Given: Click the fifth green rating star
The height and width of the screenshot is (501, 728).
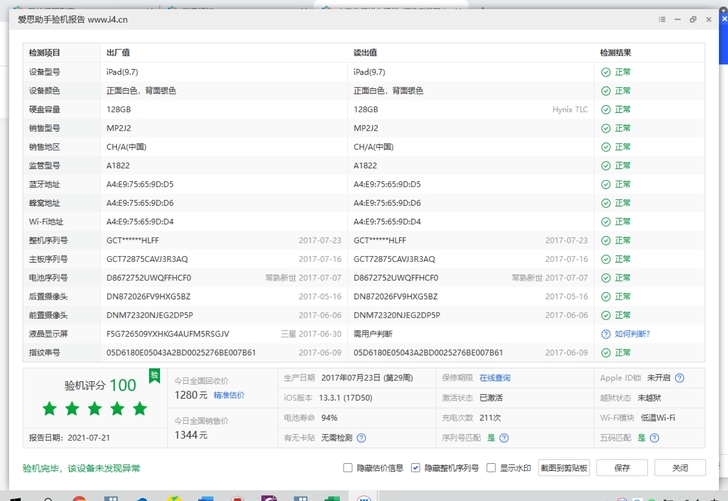Looking at the screenshot, I should (x=140, y=409).
